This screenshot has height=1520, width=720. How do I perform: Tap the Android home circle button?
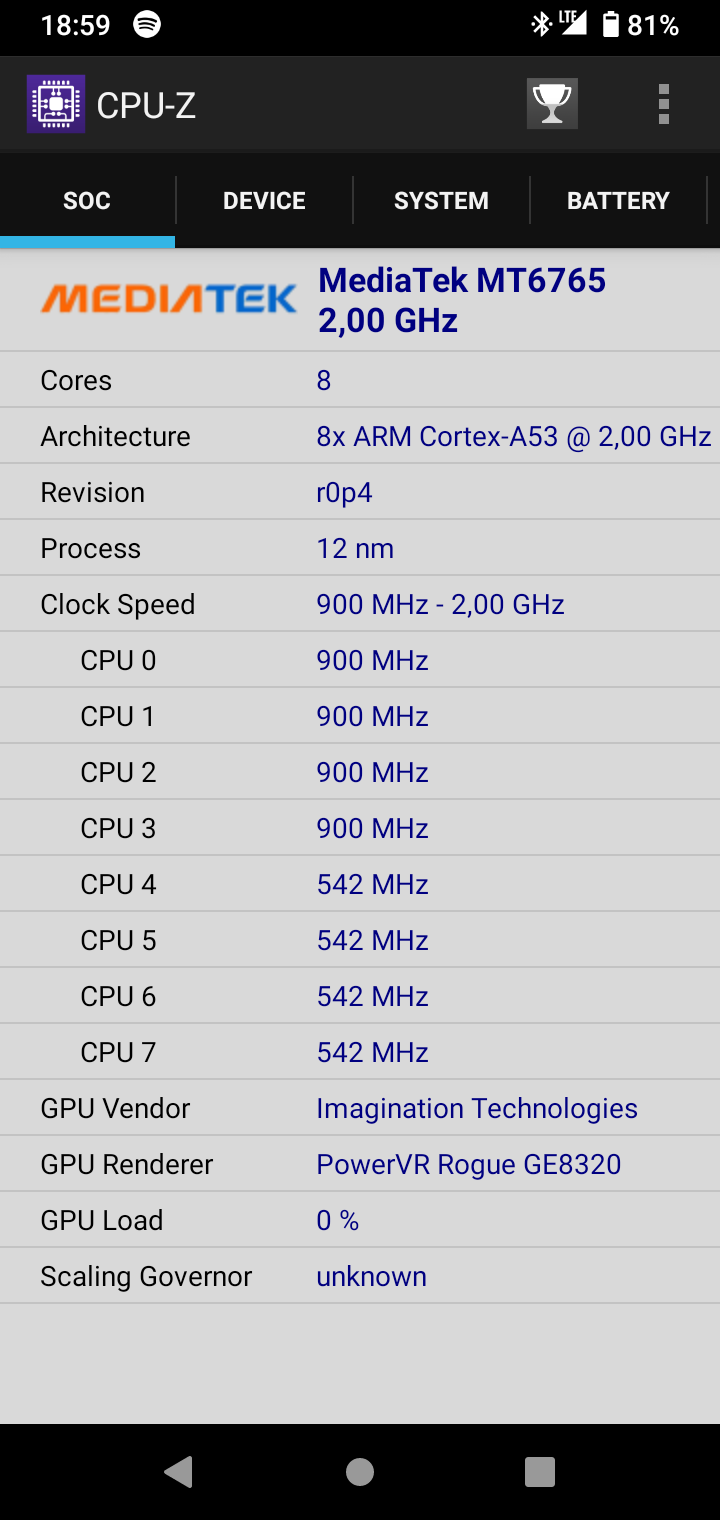(360, 1471)
